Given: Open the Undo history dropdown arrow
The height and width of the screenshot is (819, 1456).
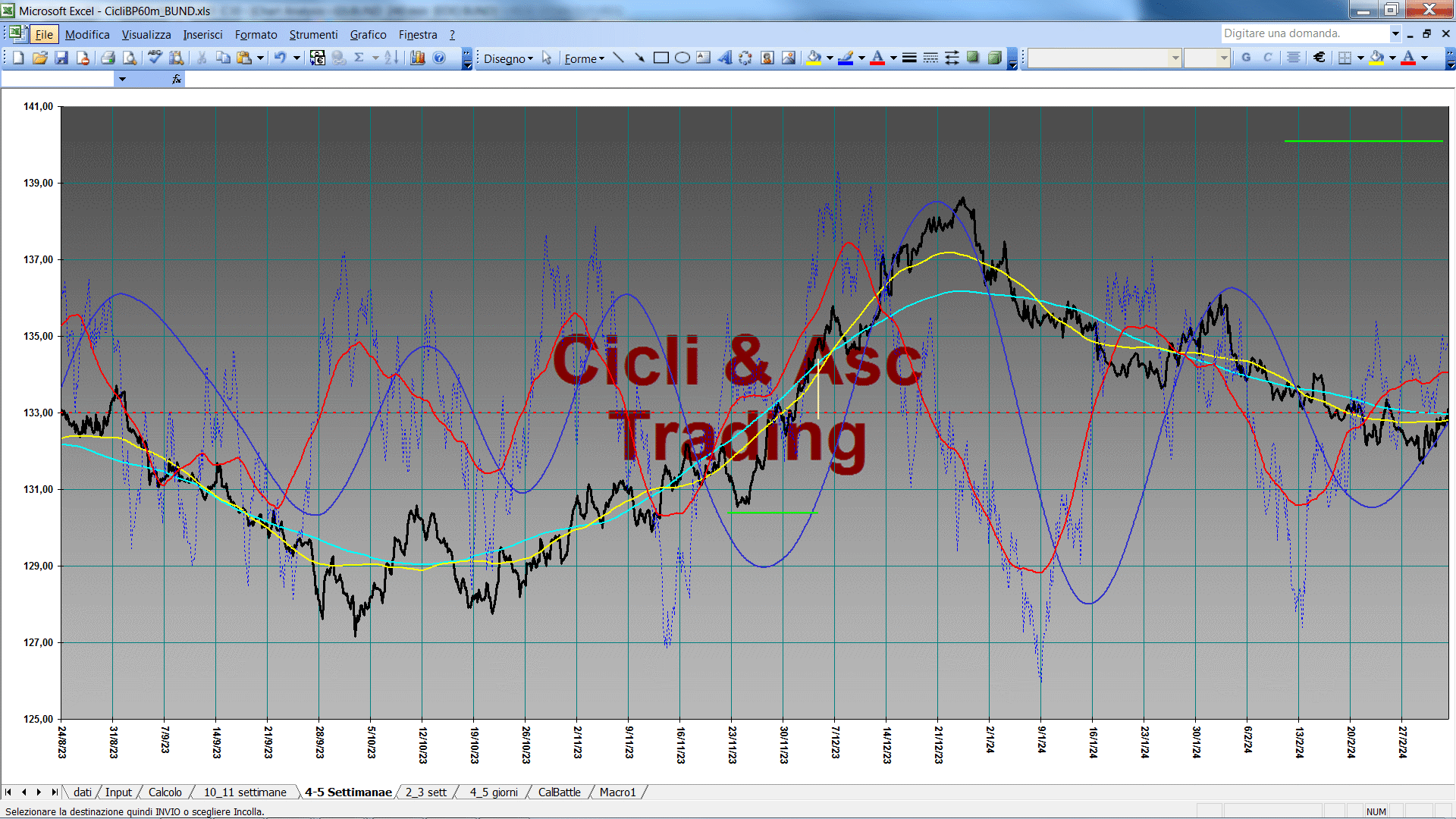Looking at the screenshot, I should [x=297, y=58].
